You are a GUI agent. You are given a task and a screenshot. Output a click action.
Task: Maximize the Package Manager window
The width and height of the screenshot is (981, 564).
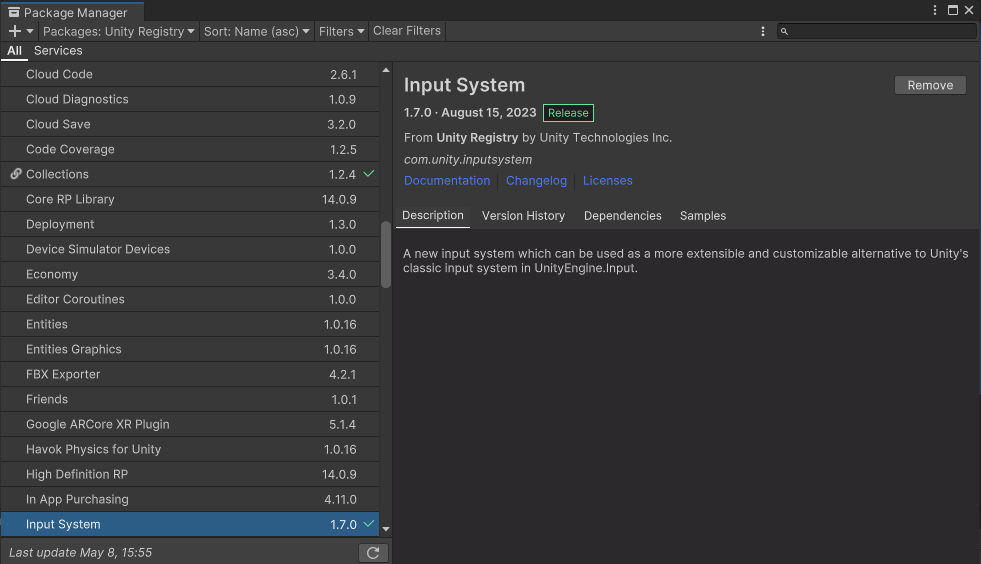click(x=953, y=10)
